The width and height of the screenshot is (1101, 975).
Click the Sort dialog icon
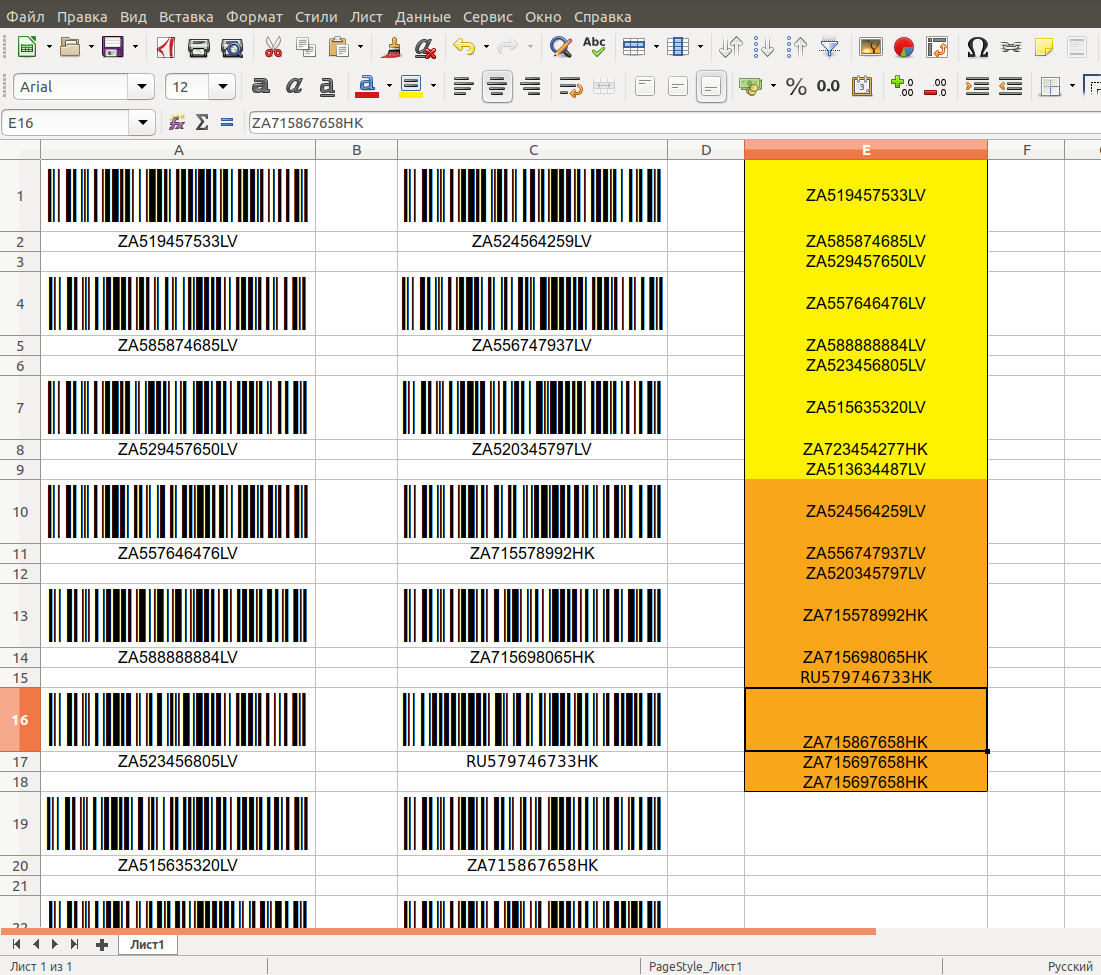coord(730,47)
